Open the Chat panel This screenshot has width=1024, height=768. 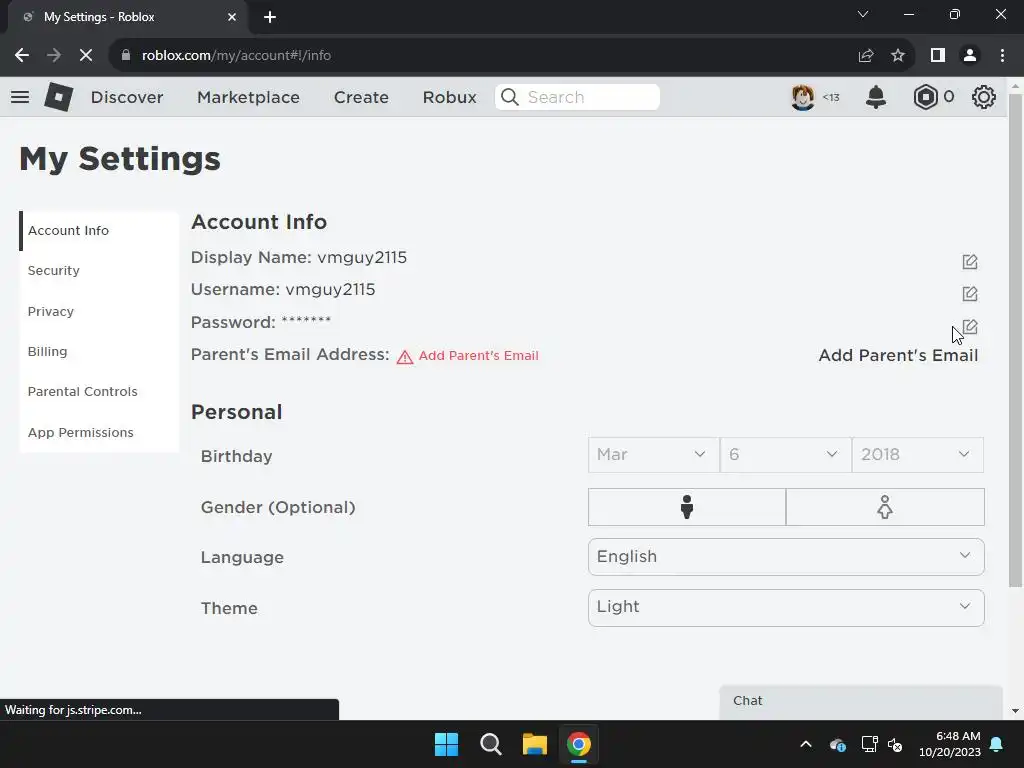tap(861, 701)
